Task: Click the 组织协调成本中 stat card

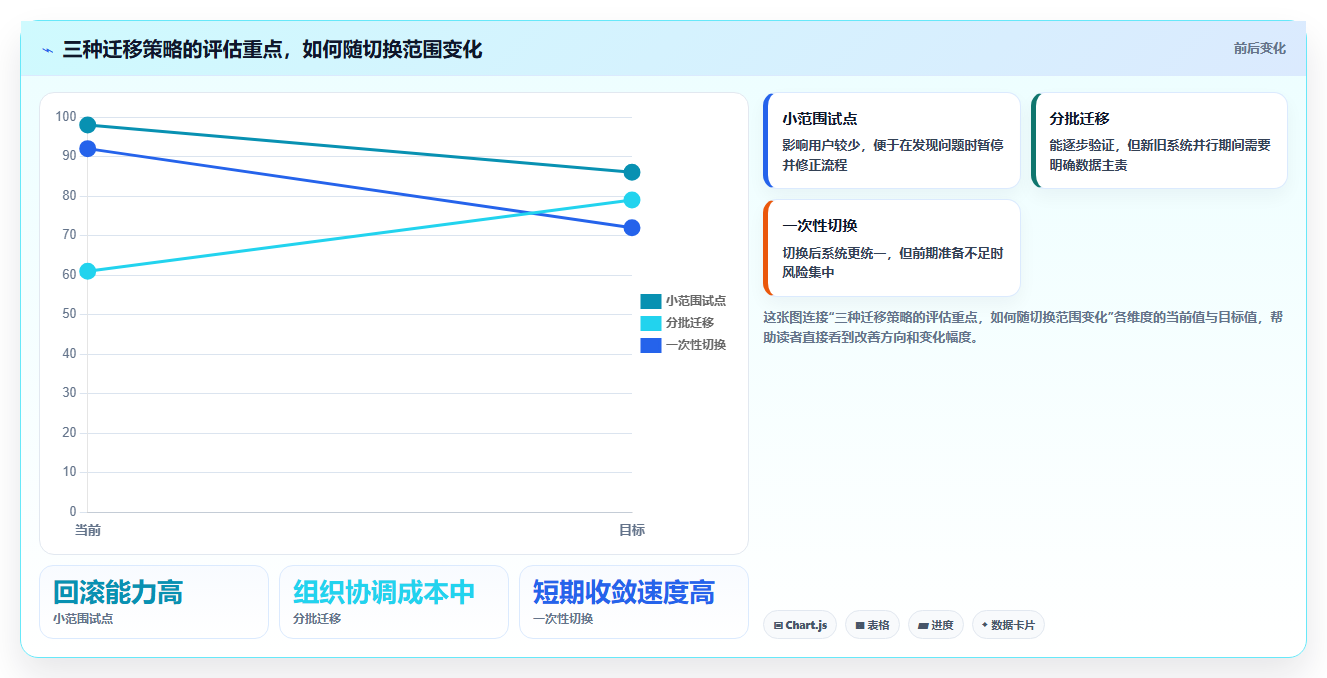Action: [x=394, y=602]
